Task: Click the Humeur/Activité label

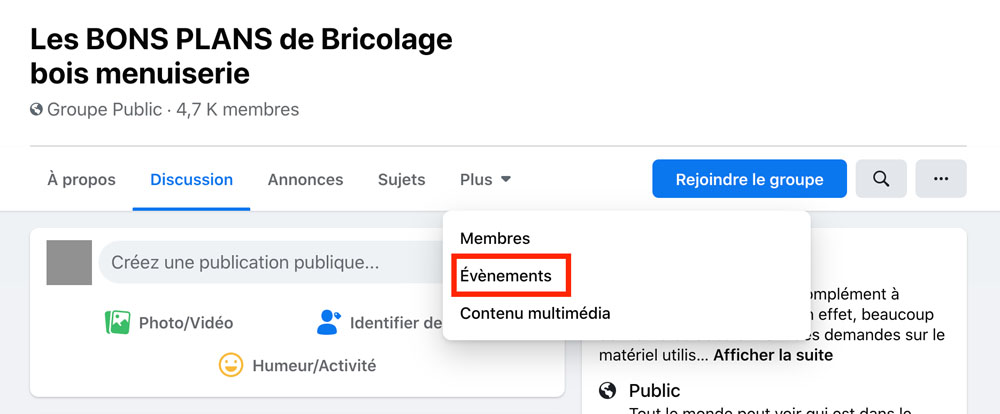Action: [314, 366]
